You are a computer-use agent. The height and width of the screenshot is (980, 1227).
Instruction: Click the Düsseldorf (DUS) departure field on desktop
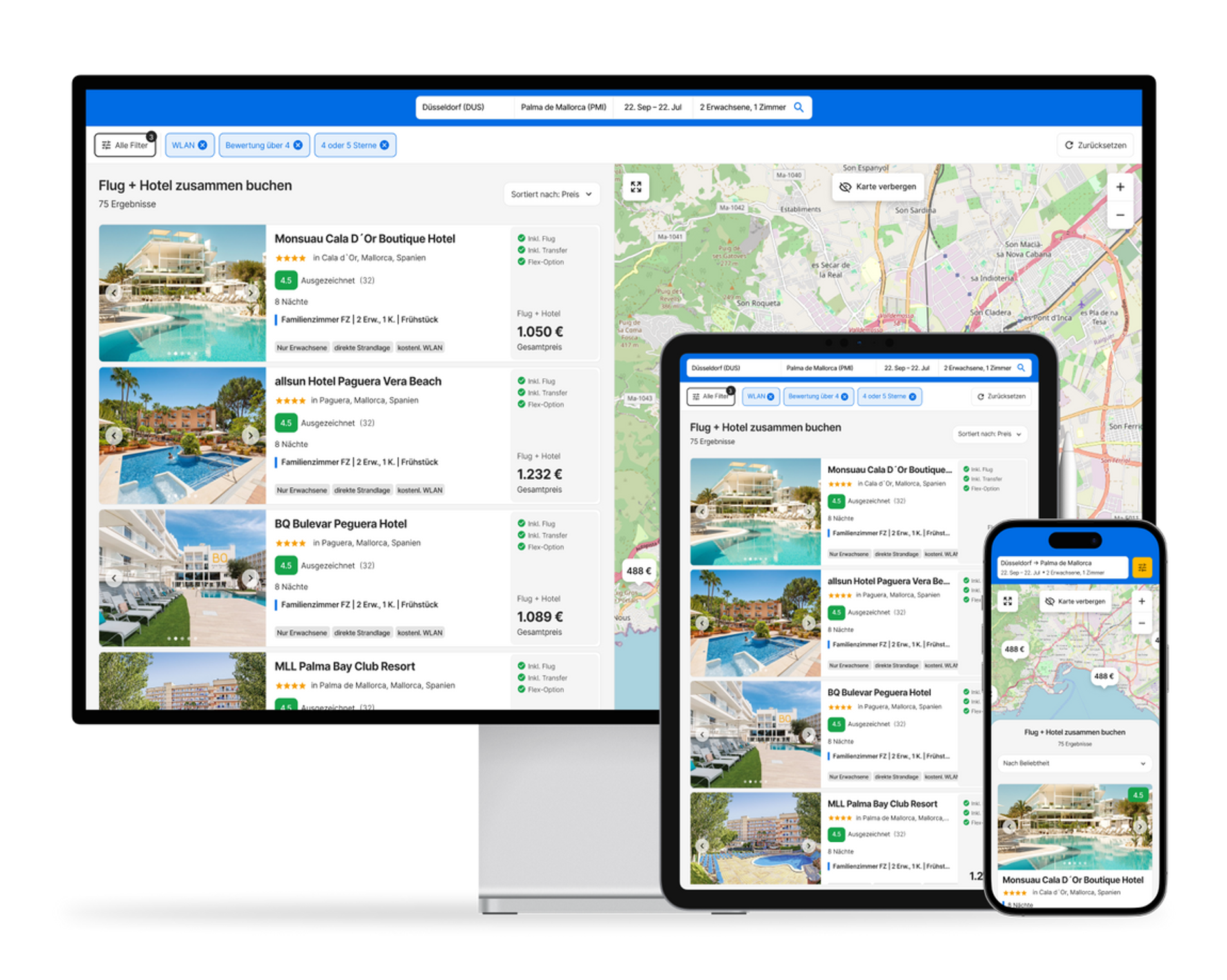click(465, 107)
